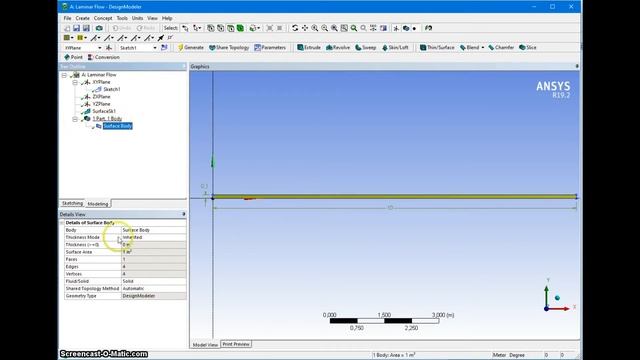Click the Fluid/Solid value field
Screen dimensions: 640x360
pyautogui.click(x=154, y=281)
